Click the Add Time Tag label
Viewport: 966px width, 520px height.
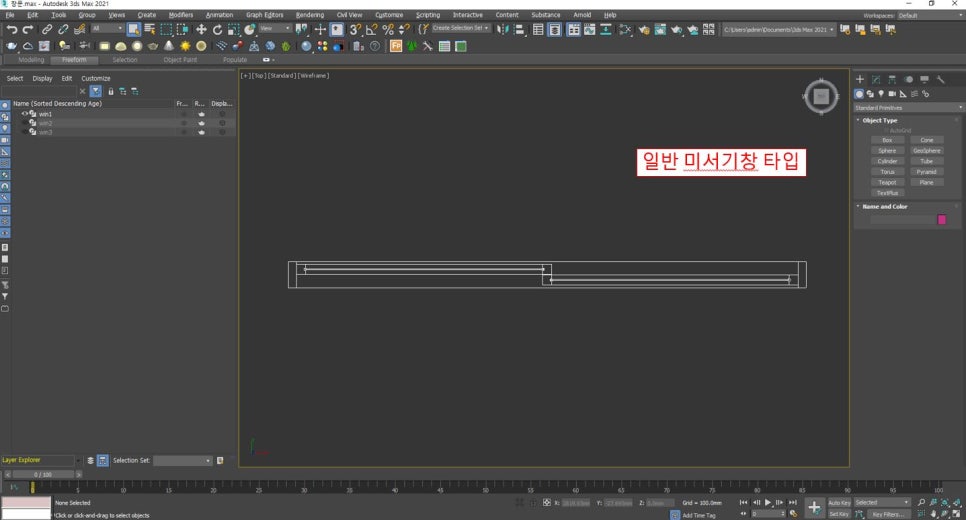[x=699, y=515]
